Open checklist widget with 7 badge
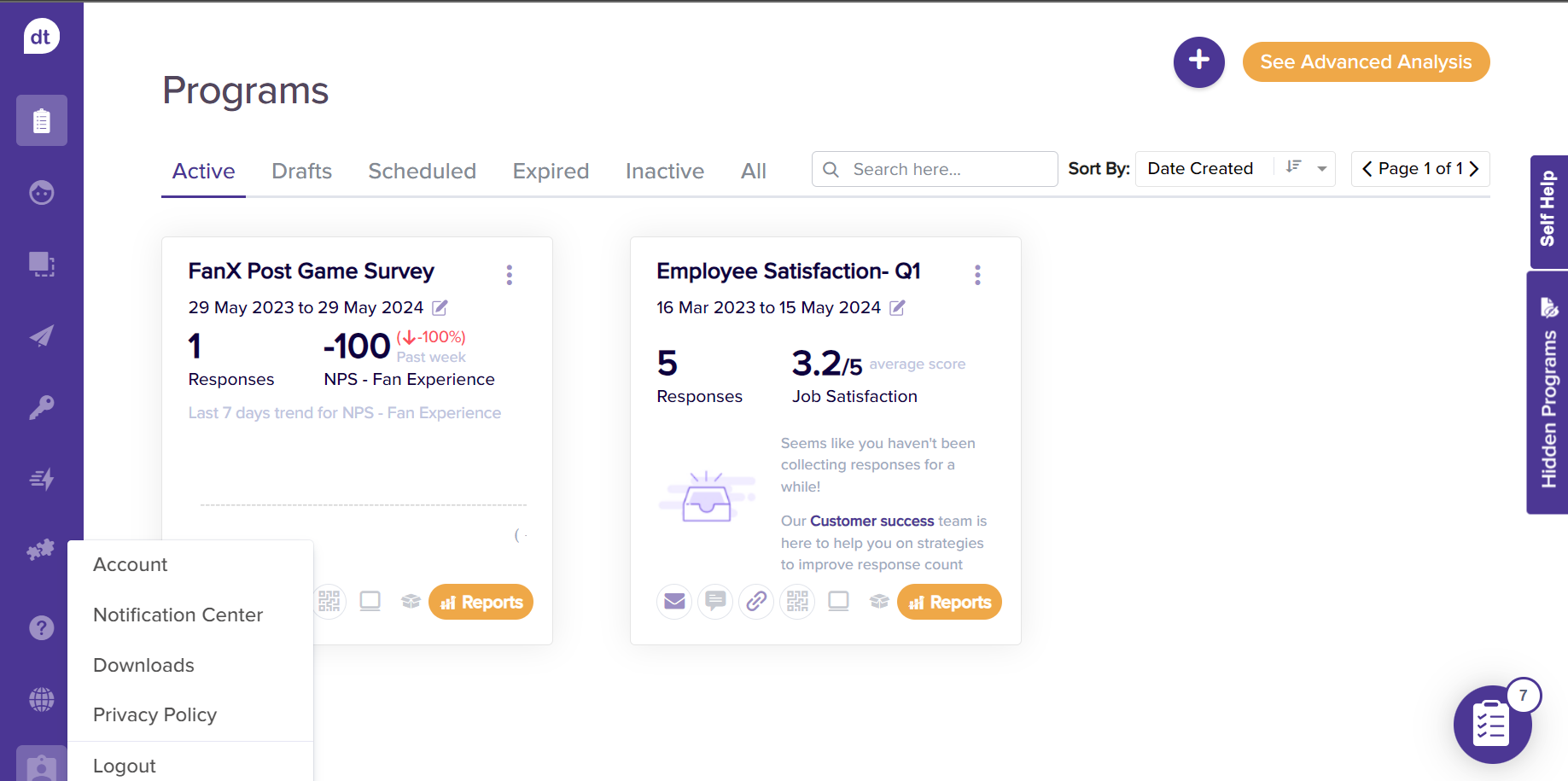The width and height of the screenshot is (1568, 781). pos(1492,725)
